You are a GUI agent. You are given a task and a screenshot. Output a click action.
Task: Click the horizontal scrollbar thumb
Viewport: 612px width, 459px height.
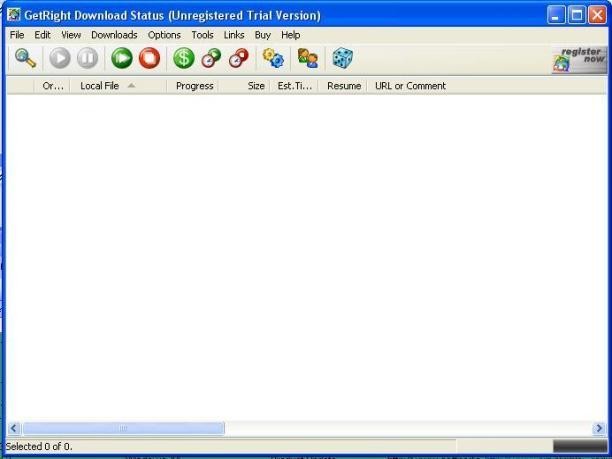tap(123, 428)
